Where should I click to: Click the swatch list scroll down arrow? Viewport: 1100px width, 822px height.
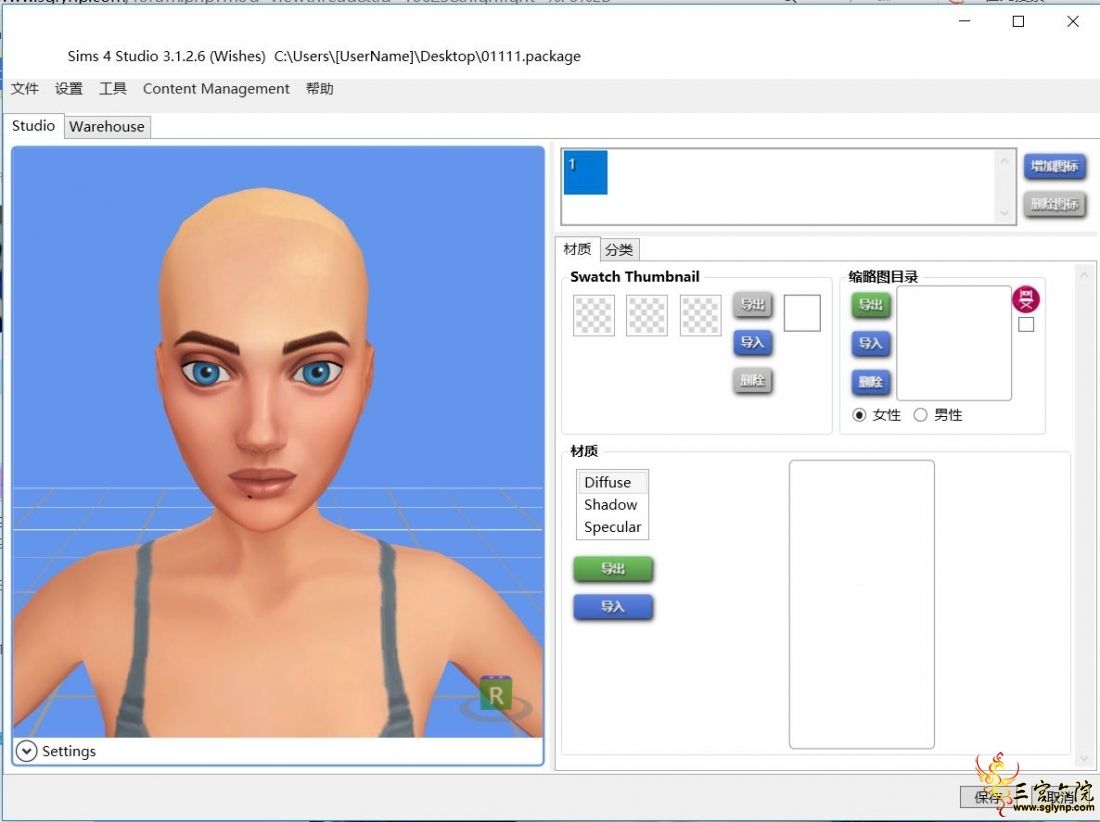(x=1005, y=213)
